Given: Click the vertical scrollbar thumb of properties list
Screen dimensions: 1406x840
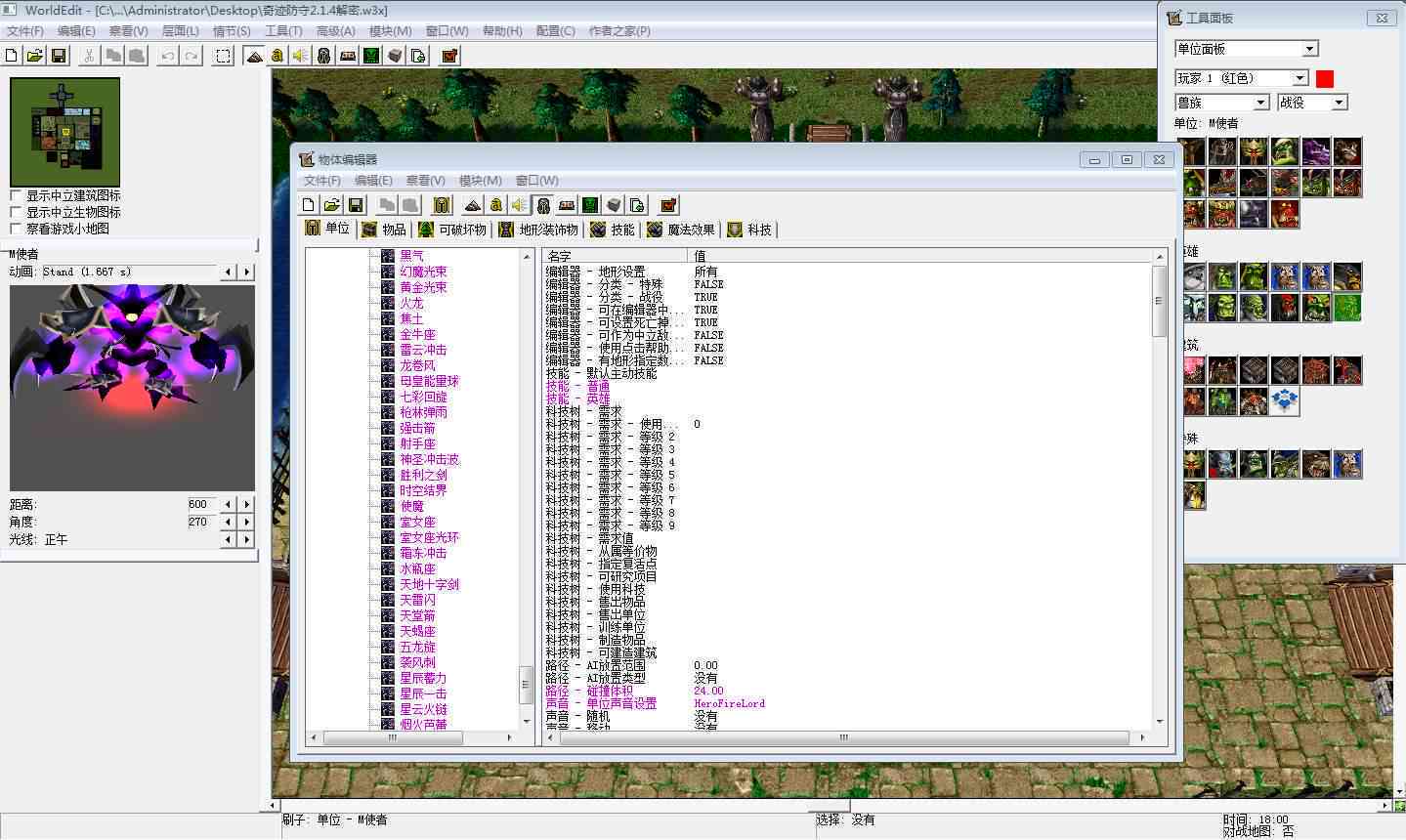Looking at the screenshot, I should coord(1160,301).
